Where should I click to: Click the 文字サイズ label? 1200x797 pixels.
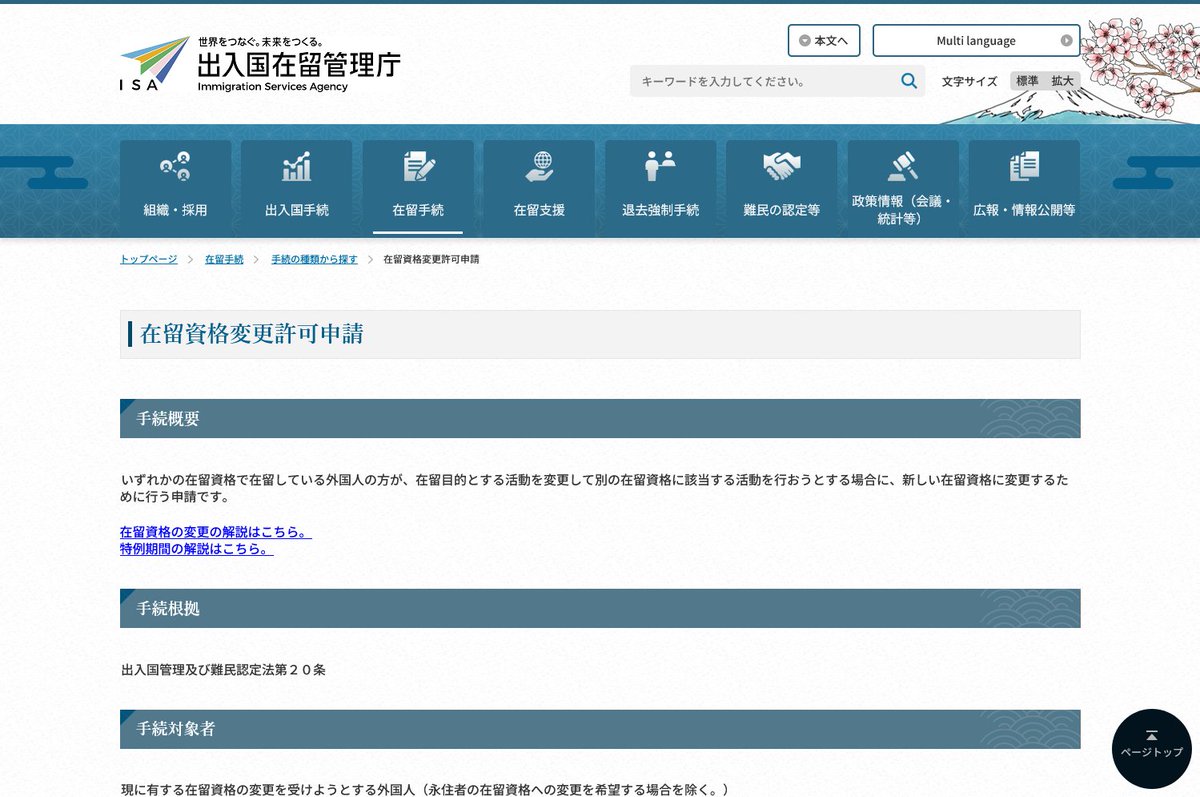click(x=969, y=81)
